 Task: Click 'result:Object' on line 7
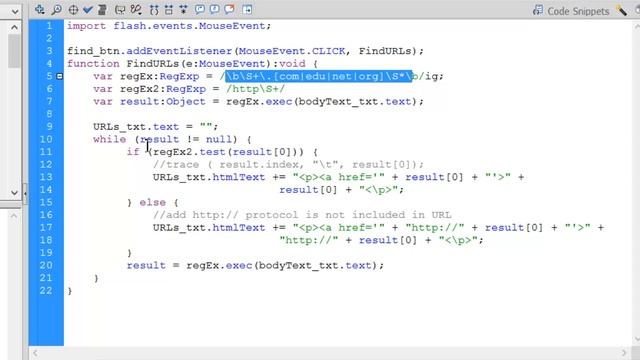[x=163, y=102]
